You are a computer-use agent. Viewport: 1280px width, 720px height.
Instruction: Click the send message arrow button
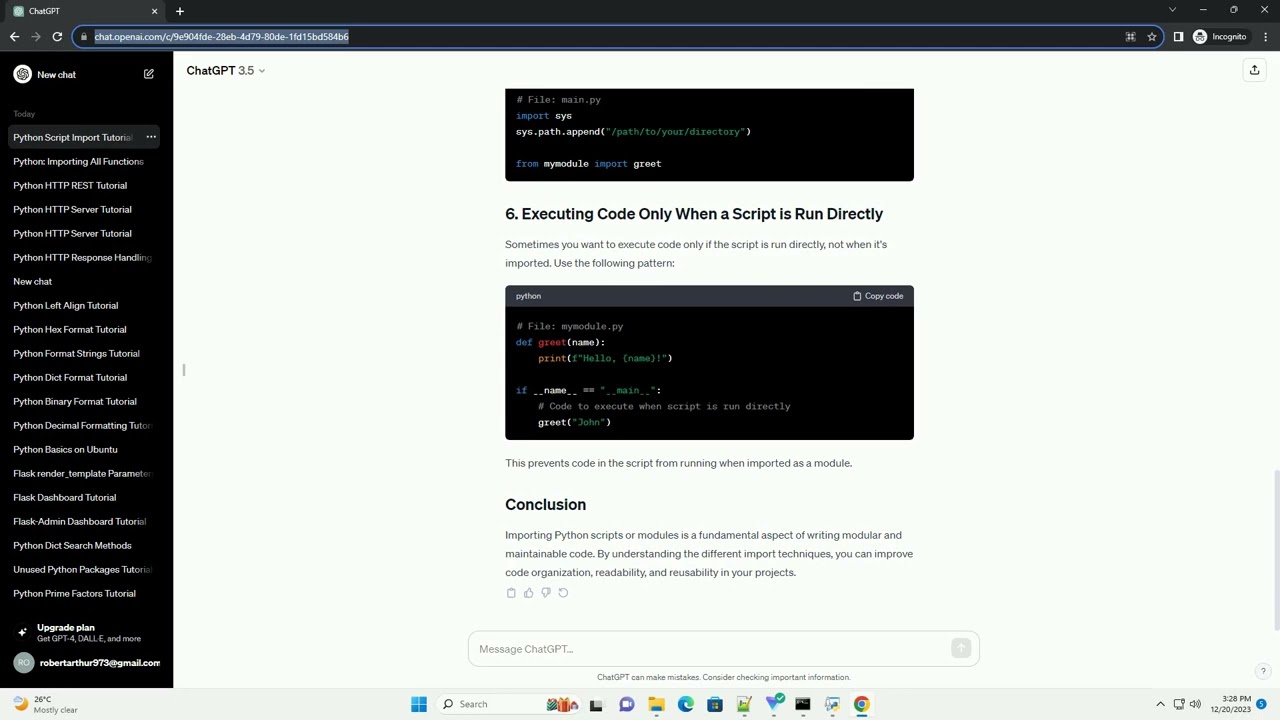point(961,649)
